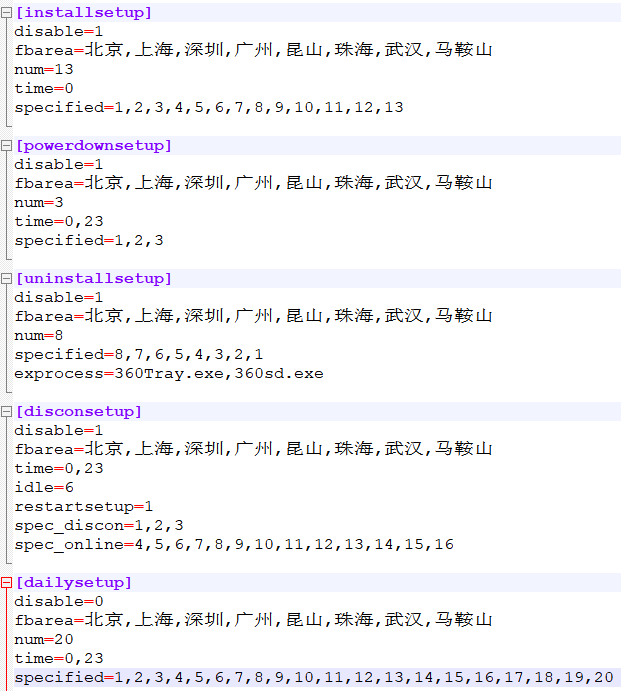Collapse the [powerdownsetup] section fold marker
This screenshot has width=621, height=691.
pos(6,146)
